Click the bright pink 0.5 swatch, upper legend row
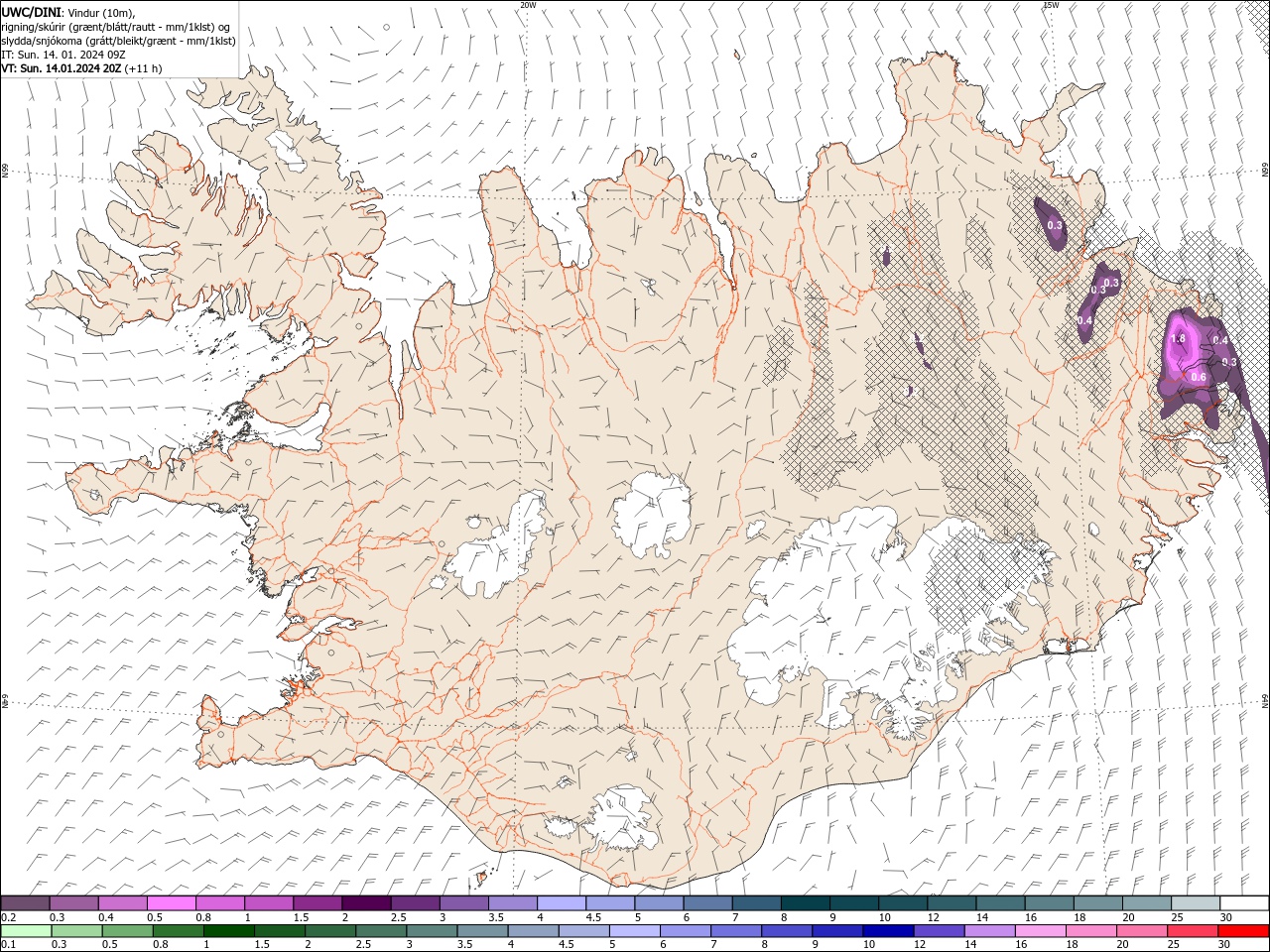This screenshot has width=1270, height=952. click(x=171, y=903)
